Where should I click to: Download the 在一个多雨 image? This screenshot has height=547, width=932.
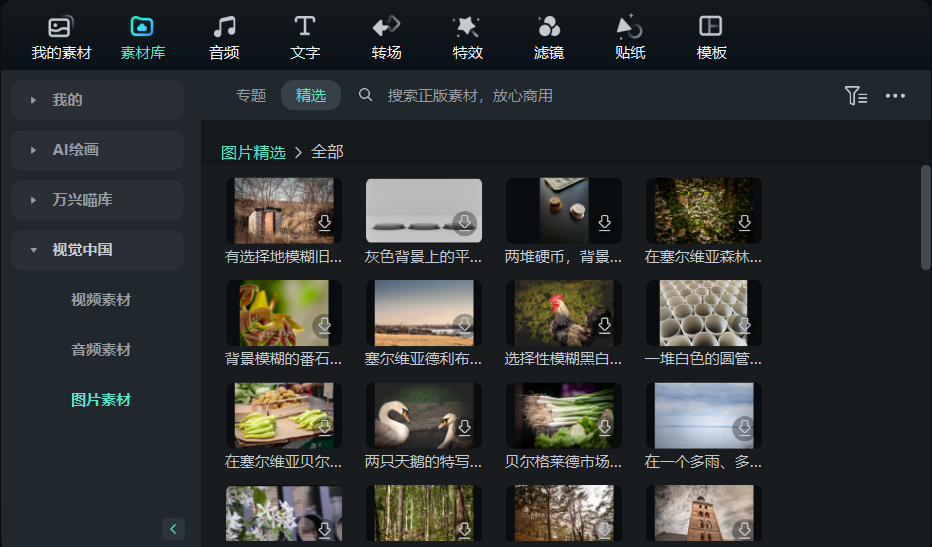[x=744, y=427]
